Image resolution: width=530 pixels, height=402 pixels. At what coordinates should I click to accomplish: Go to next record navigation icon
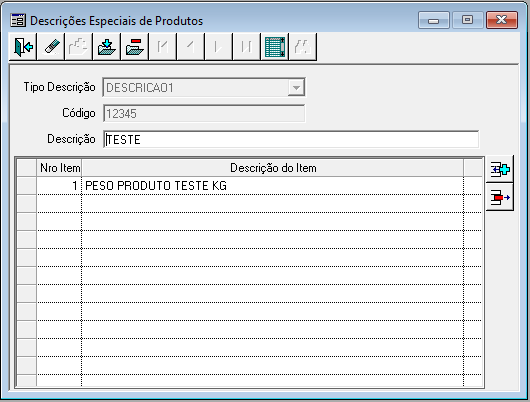tap(219, 47)
